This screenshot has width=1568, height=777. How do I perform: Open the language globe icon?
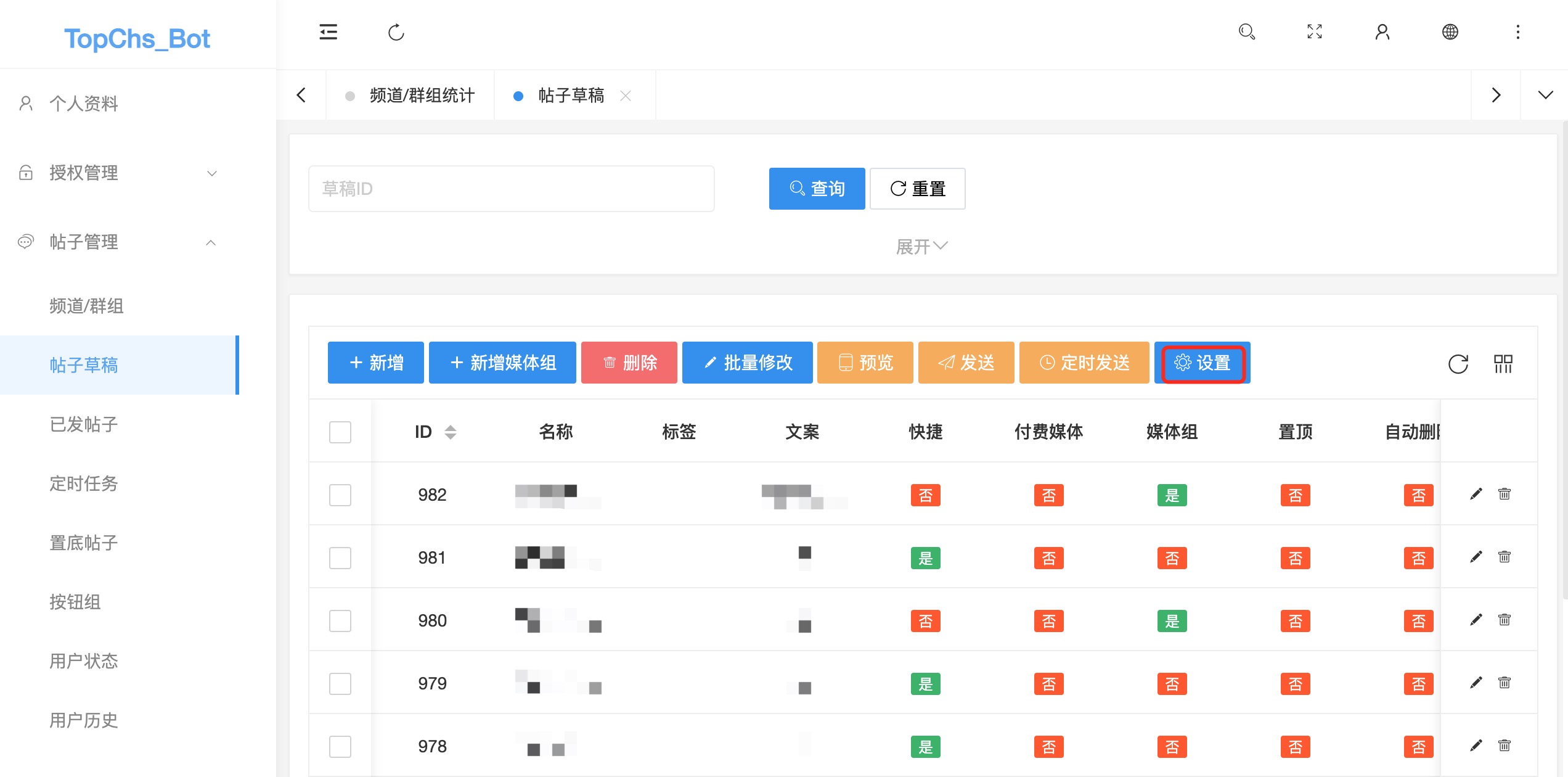pos(1450,32)
